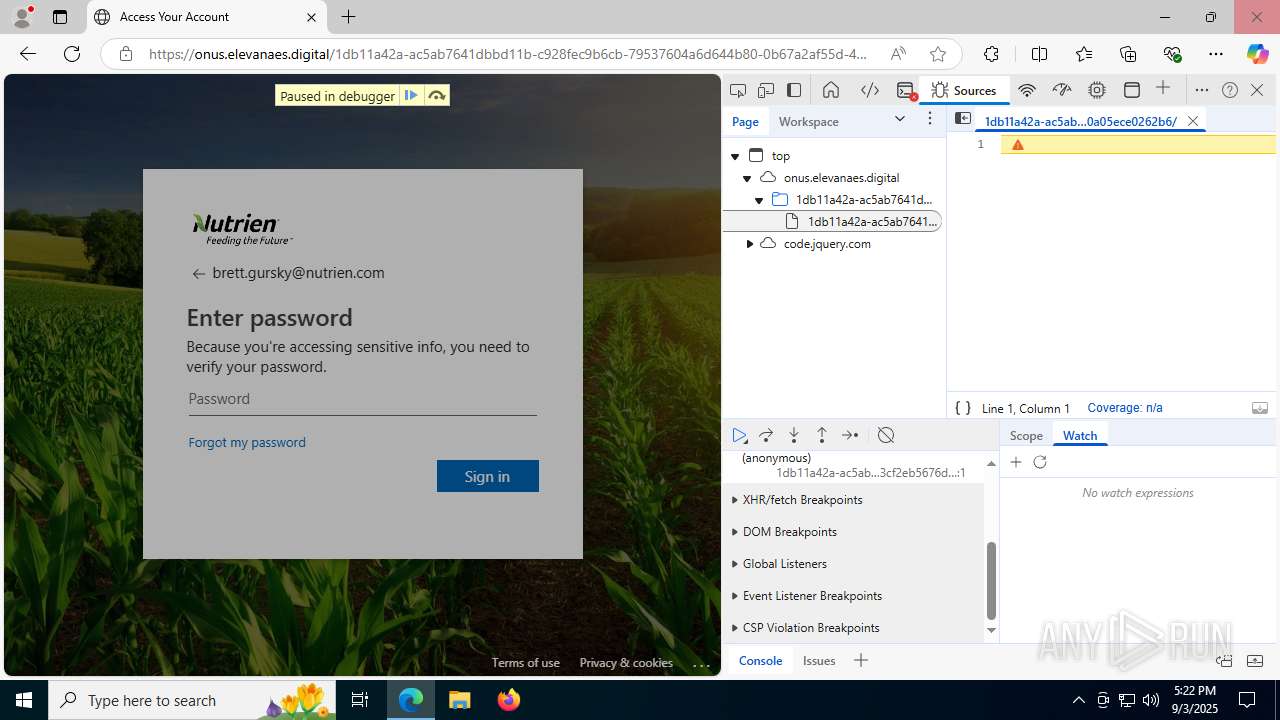This screenshot has height=720, width=1280.
Task: Step over from the Paused in debugger overlay
Action: pyautogui.click(x=437, y=96)
